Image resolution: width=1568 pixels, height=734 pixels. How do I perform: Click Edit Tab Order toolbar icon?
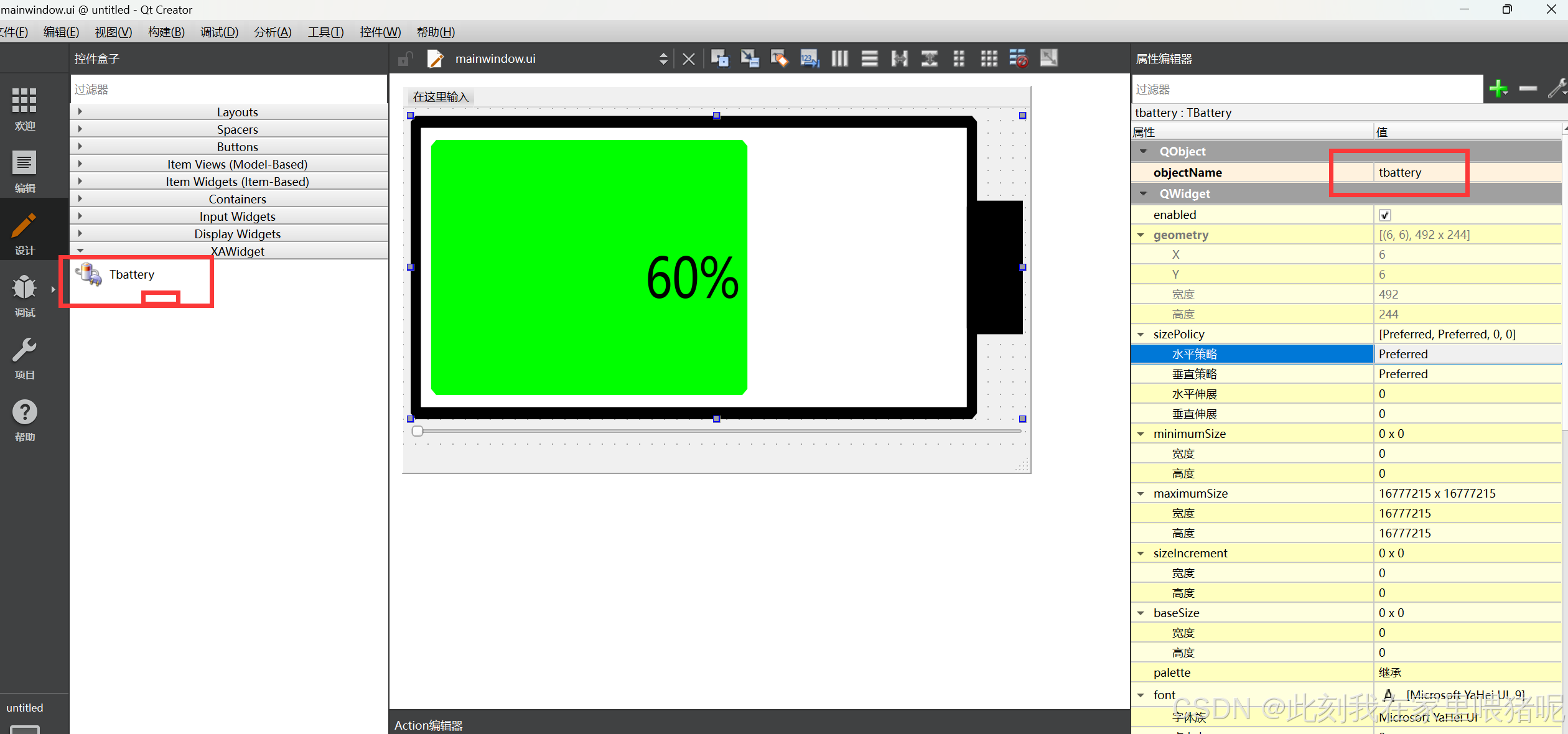[x=809, y=58]
